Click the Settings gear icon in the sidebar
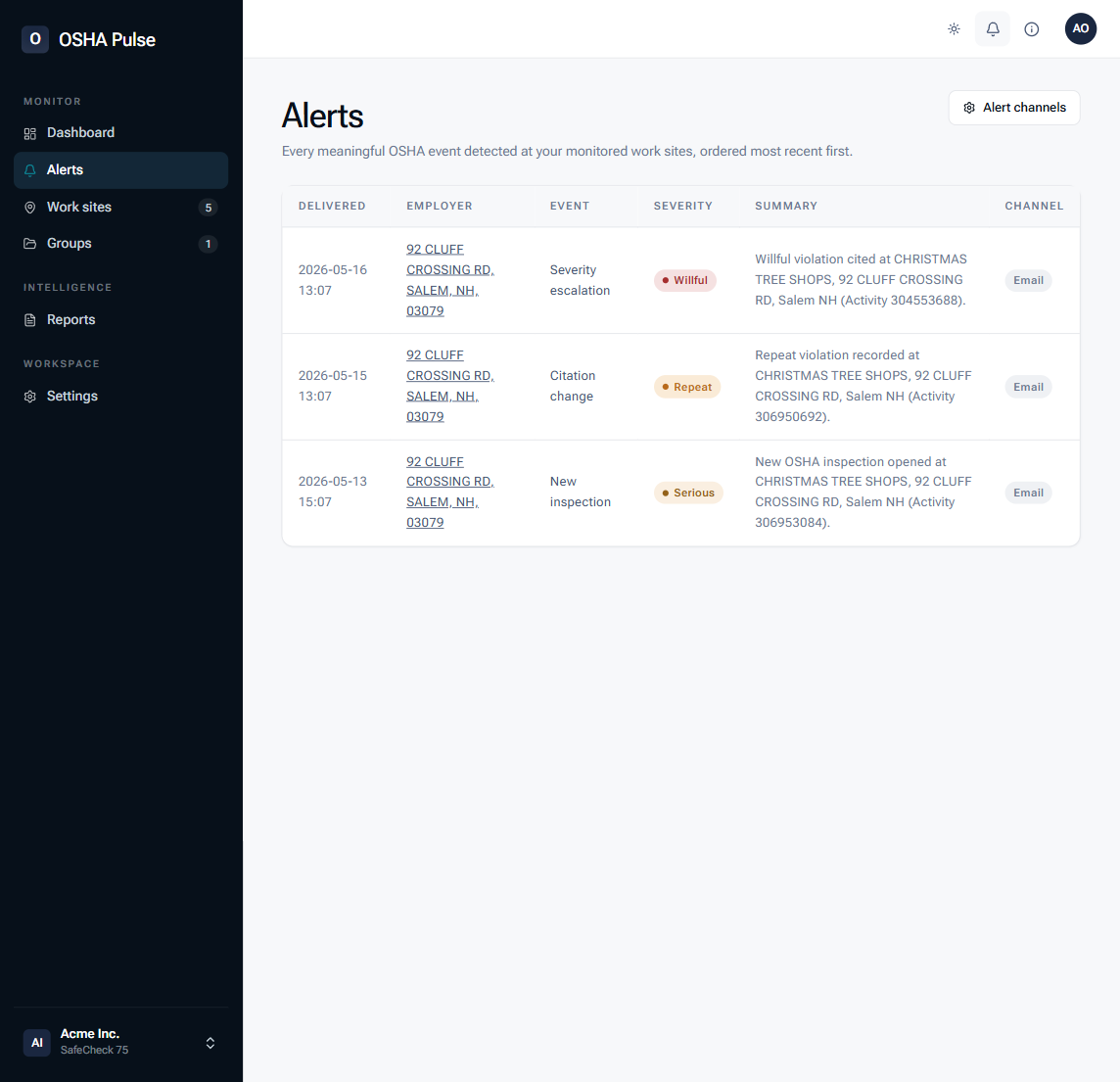1120x1082 pixels. click(30, 397)
